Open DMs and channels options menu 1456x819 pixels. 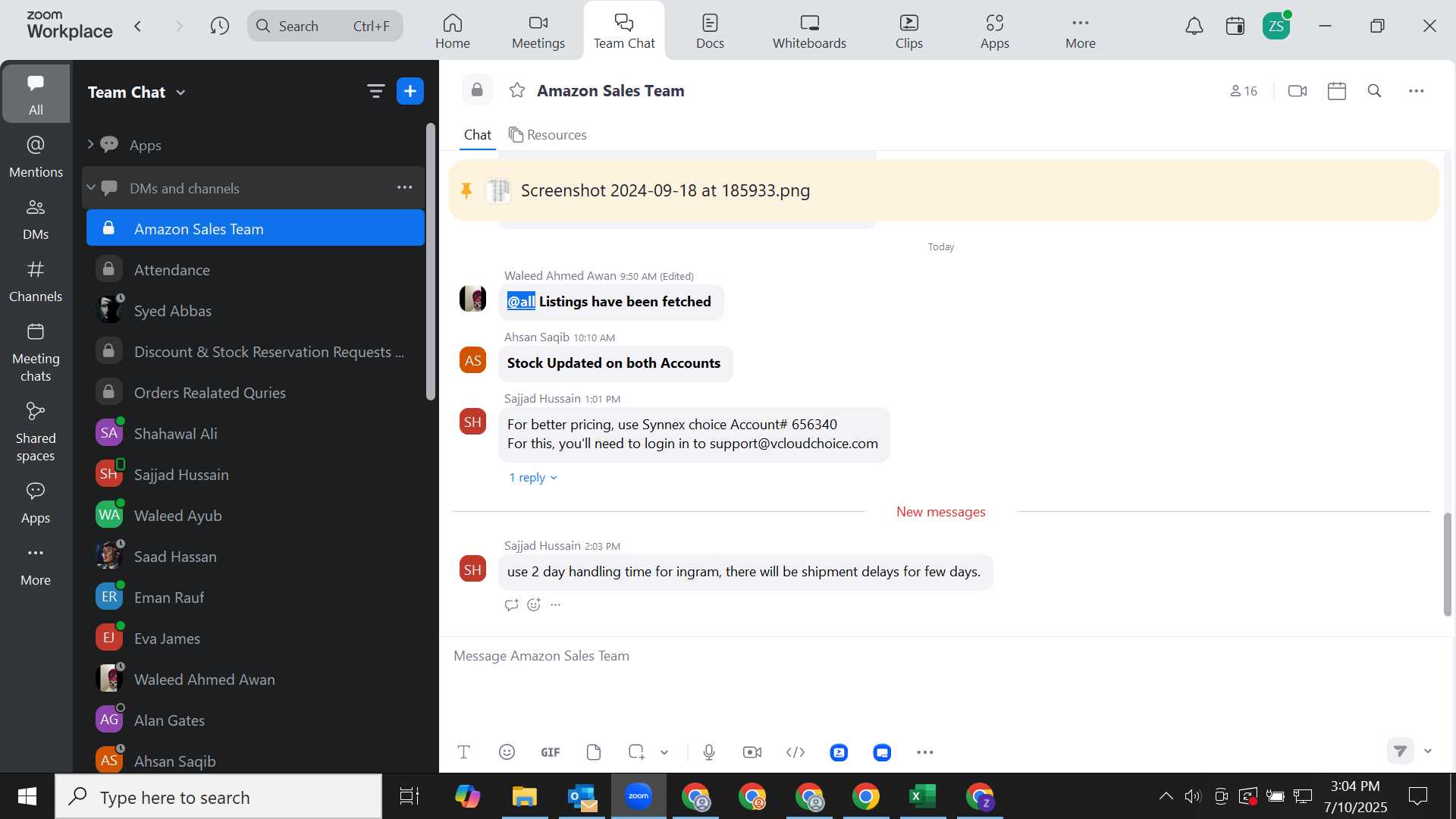[405, 187]
